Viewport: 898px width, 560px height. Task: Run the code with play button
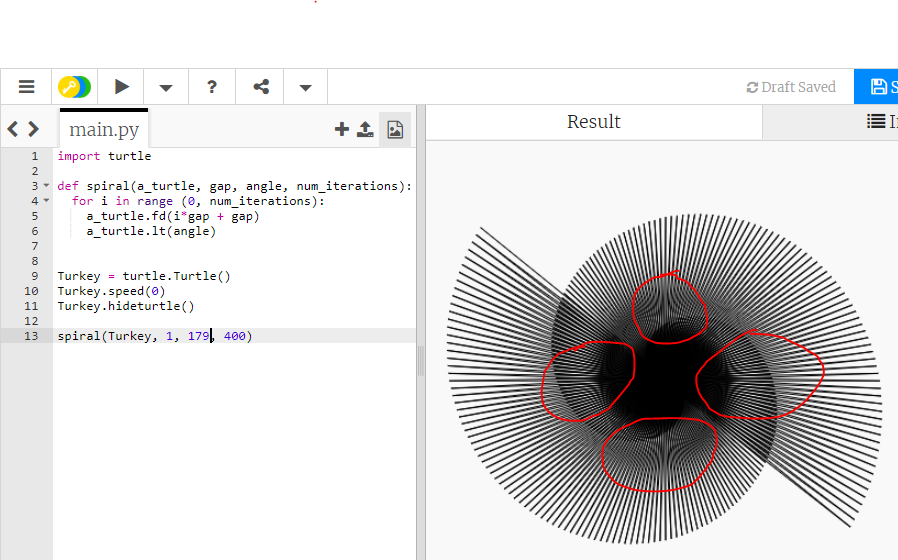click(x=122, y=87)
